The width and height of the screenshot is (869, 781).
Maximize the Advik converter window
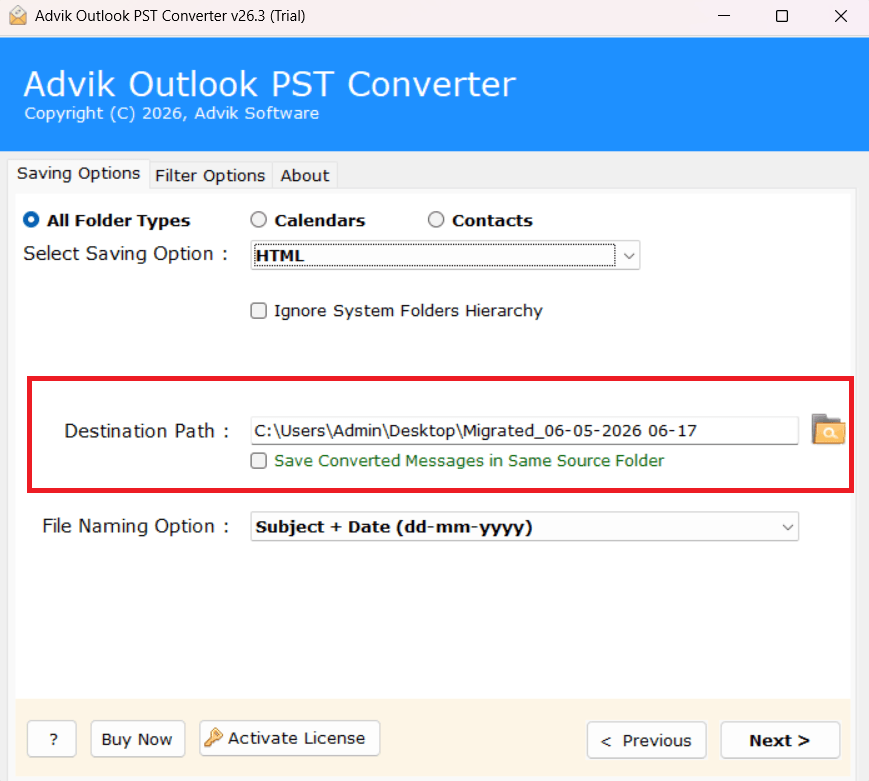click(x=782, y=16)
